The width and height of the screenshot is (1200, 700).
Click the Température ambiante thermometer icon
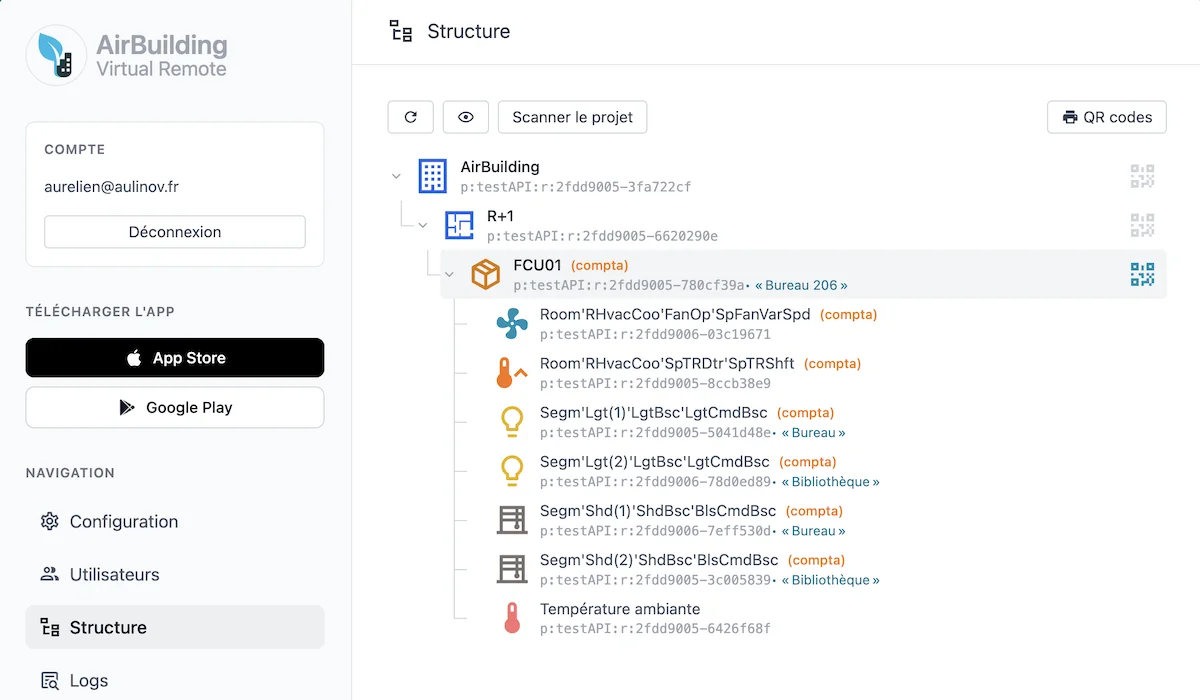click(x=512, y=619)
